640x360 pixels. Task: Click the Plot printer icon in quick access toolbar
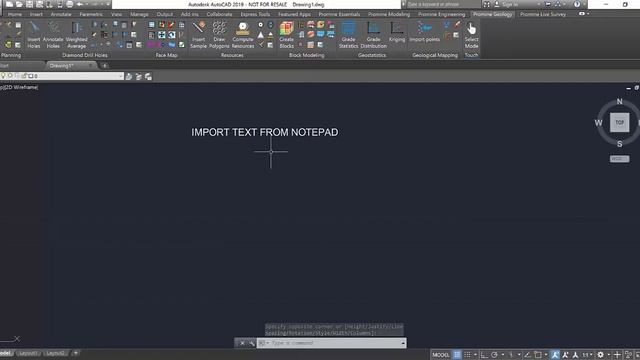coord(69,4)
